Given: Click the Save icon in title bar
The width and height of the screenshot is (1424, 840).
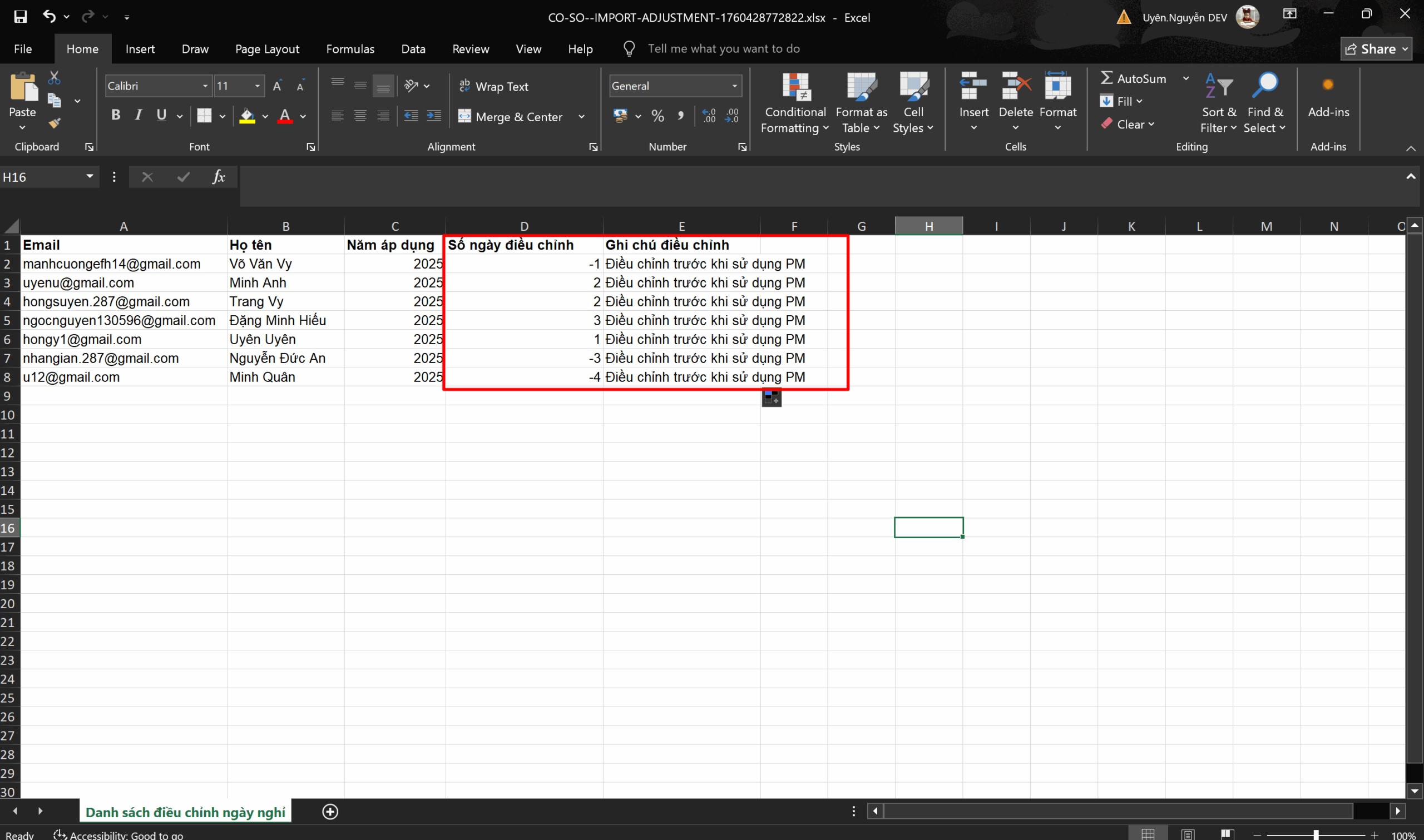Looking at the screenshot, I should coord(21,17).
